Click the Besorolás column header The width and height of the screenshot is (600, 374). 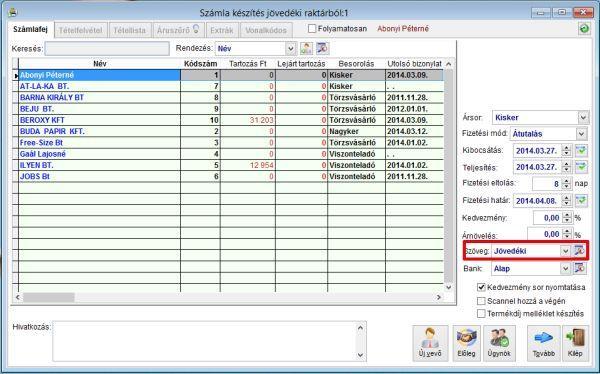[356, 64]
